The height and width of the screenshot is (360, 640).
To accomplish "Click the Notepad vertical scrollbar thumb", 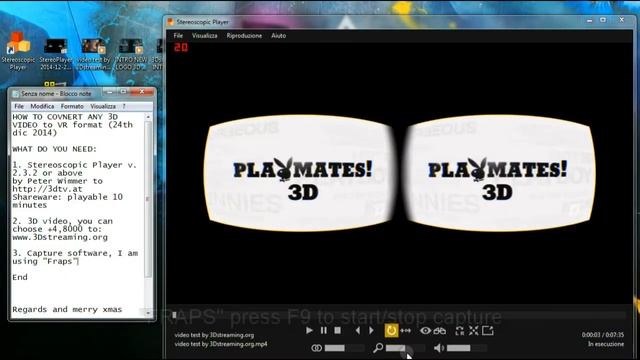I will (148, 199).
